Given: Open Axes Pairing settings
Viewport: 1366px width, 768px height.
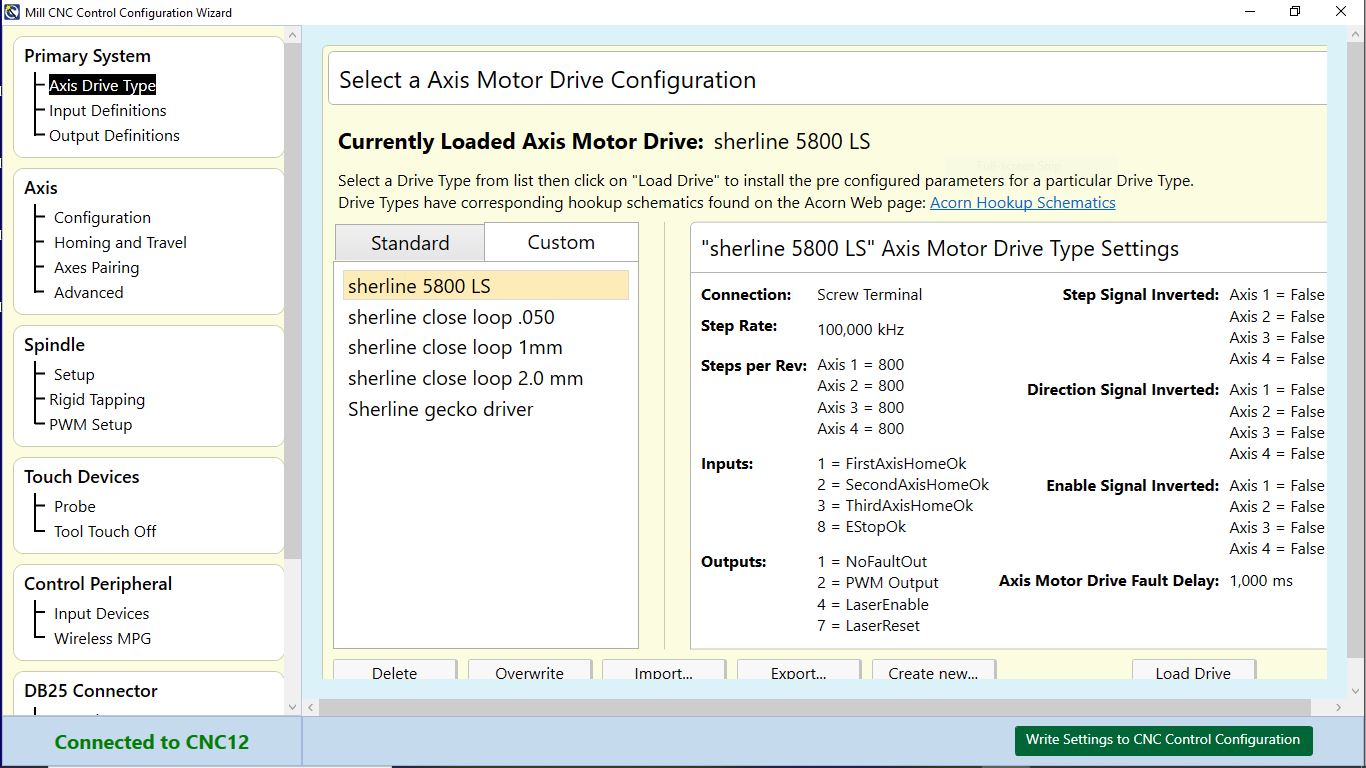Looking at the screenshot, I should click(x=96, y=268).
